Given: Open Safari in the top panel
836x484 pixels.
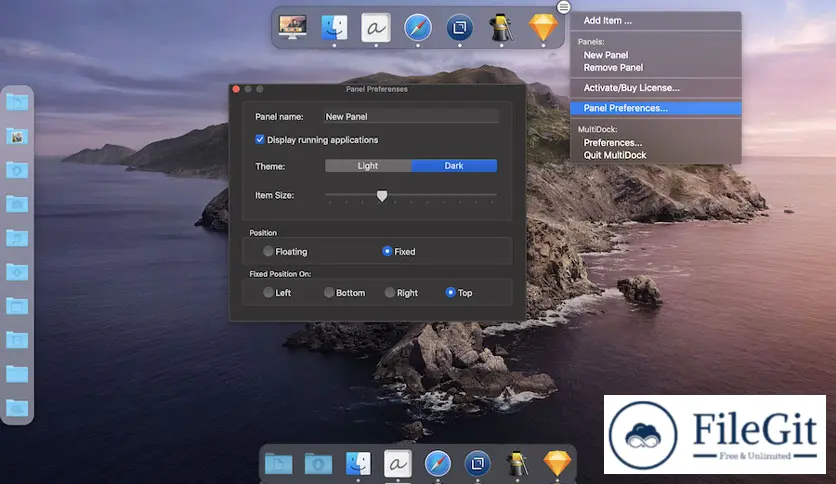Looking at the screenshot, I should click(417, 28).
